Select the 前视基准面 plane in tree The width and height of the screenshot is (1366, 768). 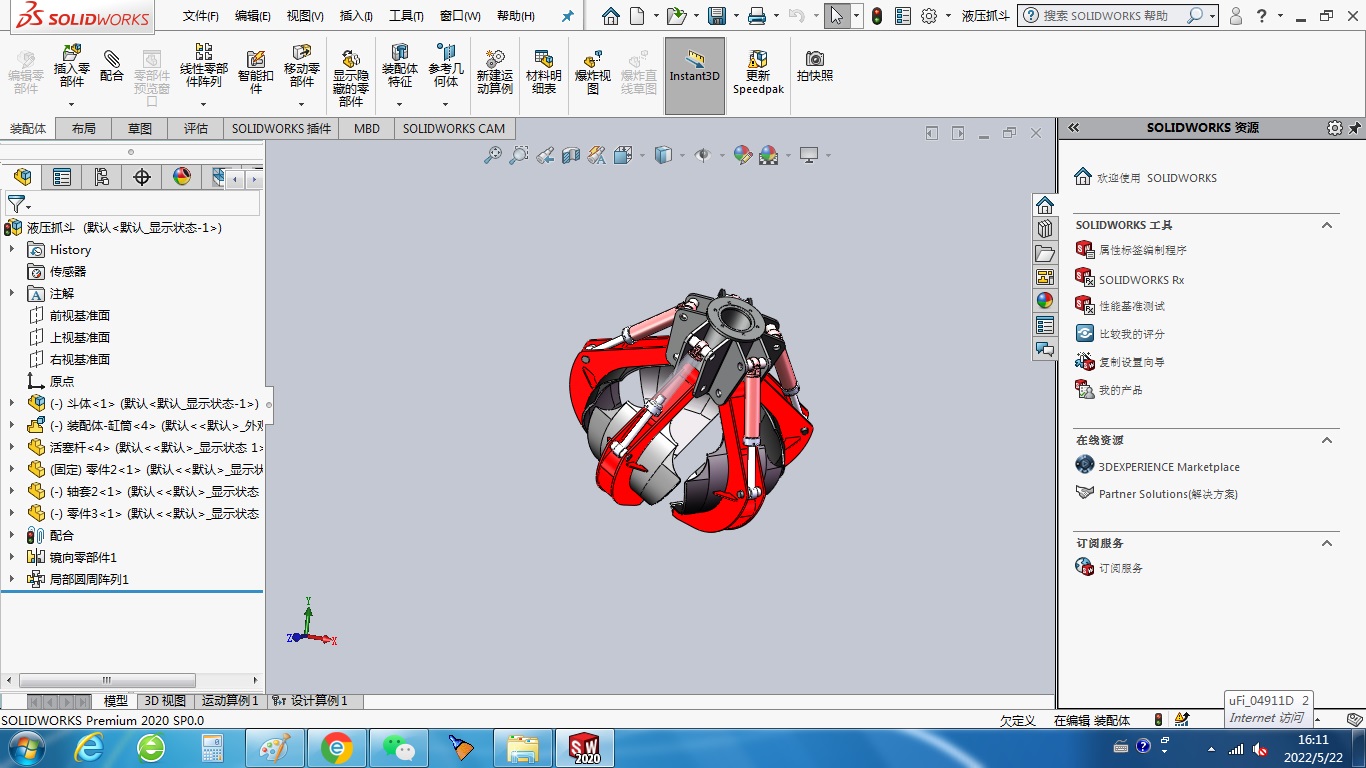coord(80,315)
